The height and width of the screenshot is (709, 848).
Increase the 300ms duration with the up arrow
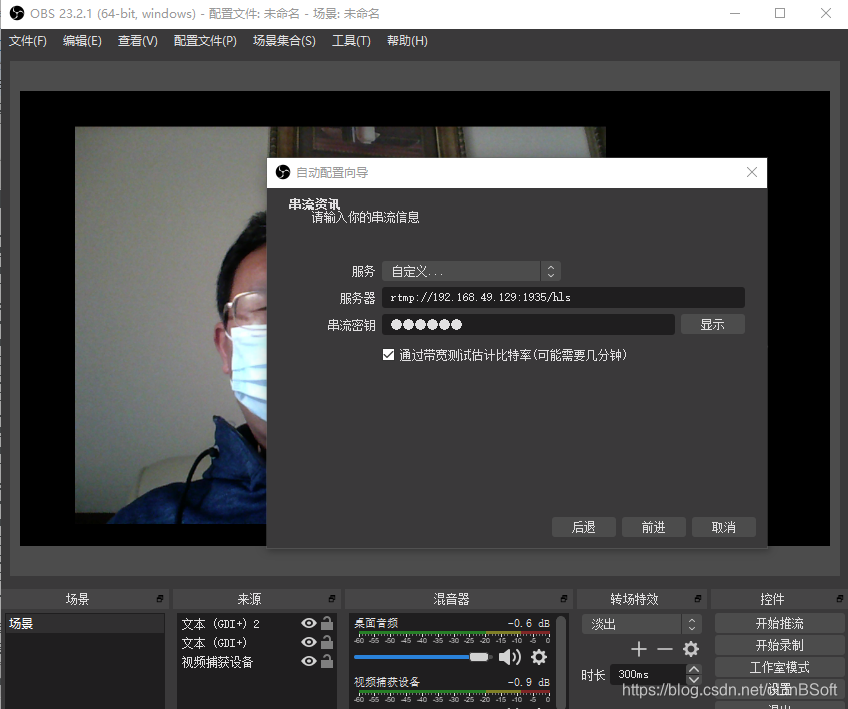693,668
